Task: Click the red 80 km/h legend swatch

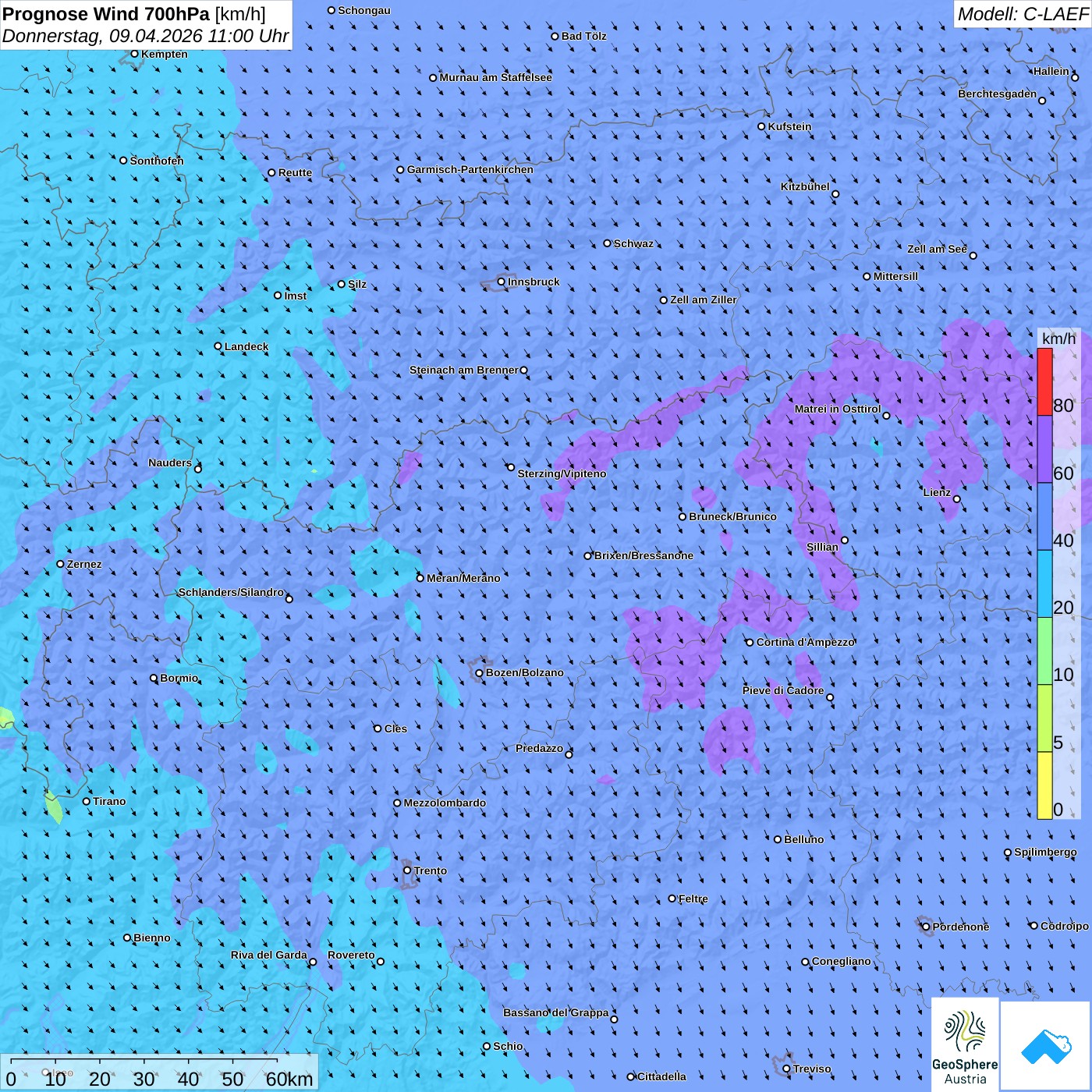Action: [x=1044, y=381]
